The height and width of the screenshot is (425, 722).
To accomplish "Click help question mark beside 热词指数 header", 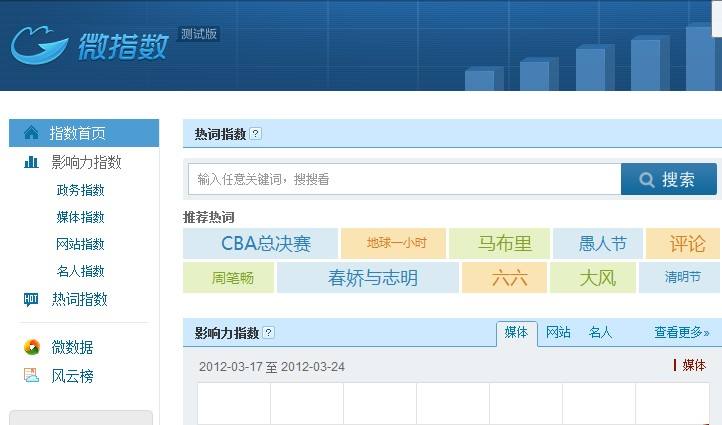I will pos(256,134).
